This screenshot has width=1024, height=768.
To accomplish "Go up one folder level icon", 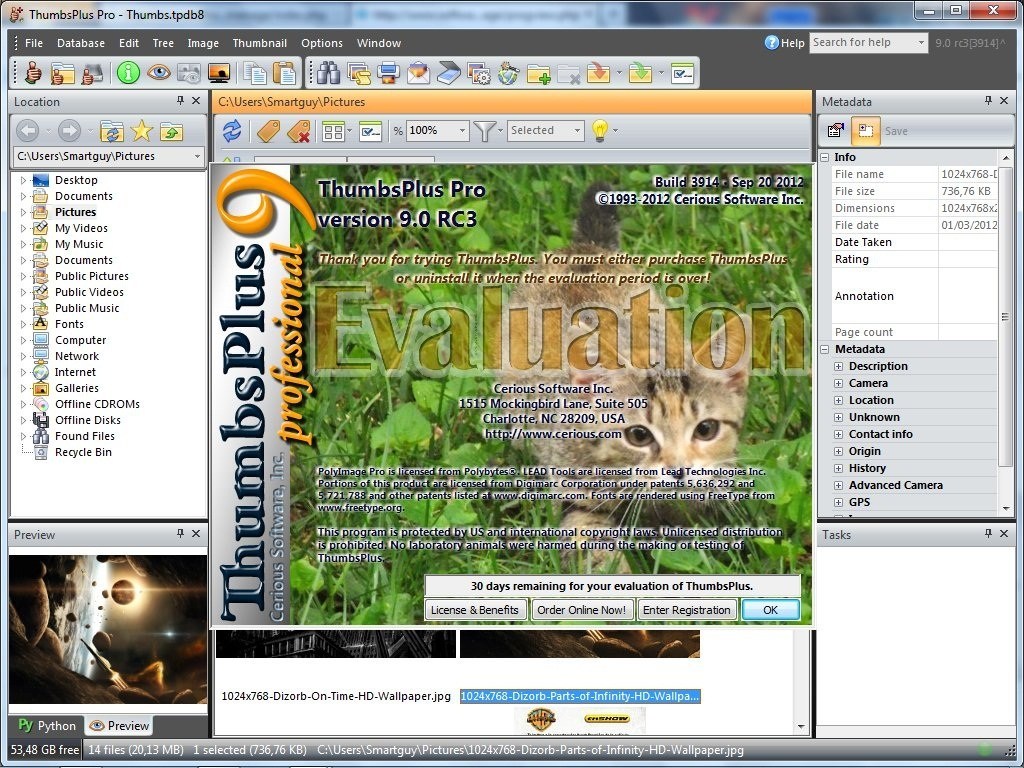I will (171, 131).
